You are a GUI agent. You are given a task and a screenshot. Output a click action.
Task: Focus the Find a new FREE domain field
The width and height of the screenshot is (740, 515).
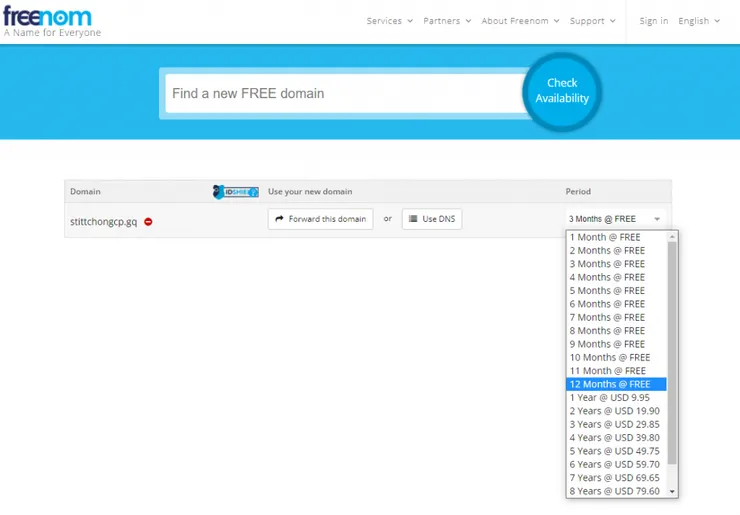[347, 93]
